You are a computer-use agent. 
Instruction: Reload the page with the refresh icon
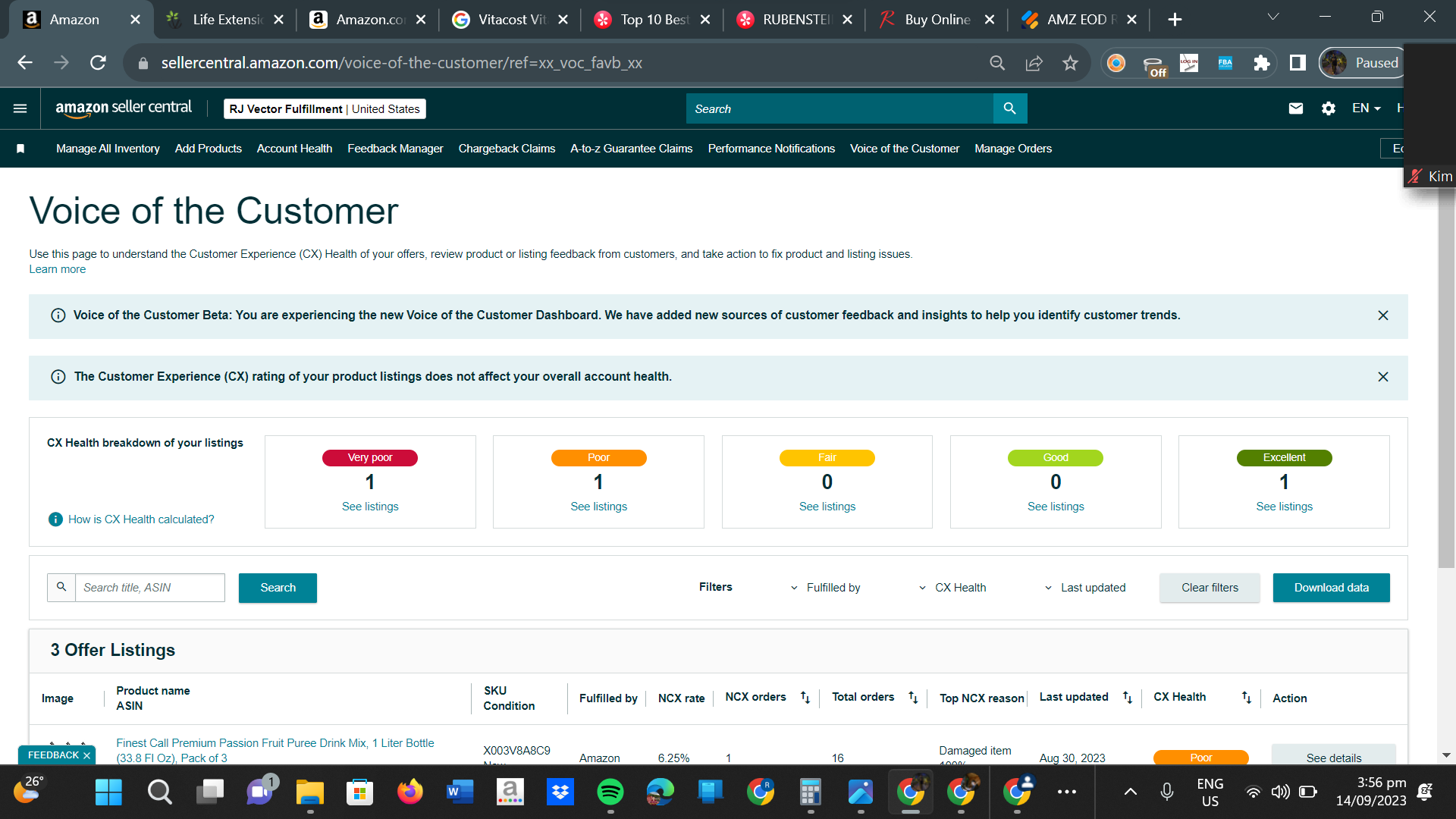click(x=98, y=63)
